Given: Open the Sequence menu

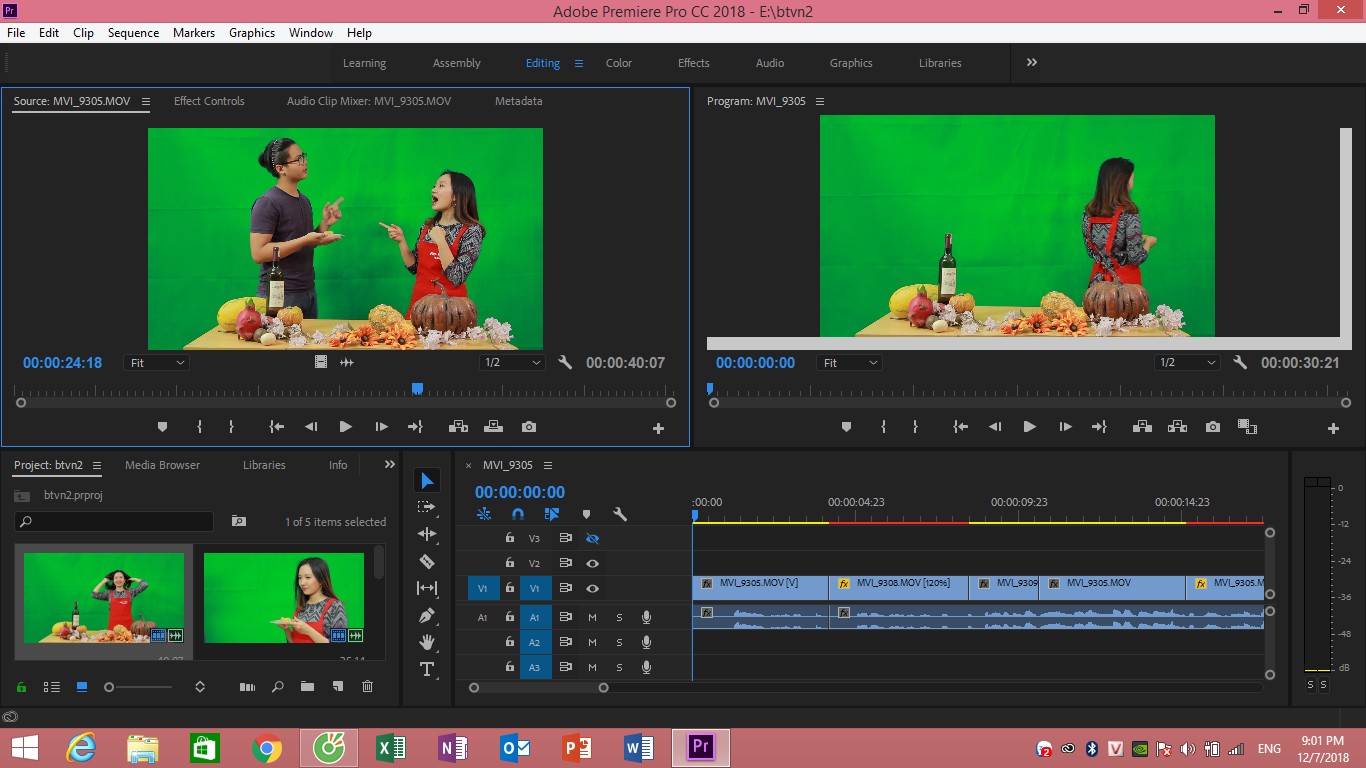Looking at the screenshot, I should [133, 33].
